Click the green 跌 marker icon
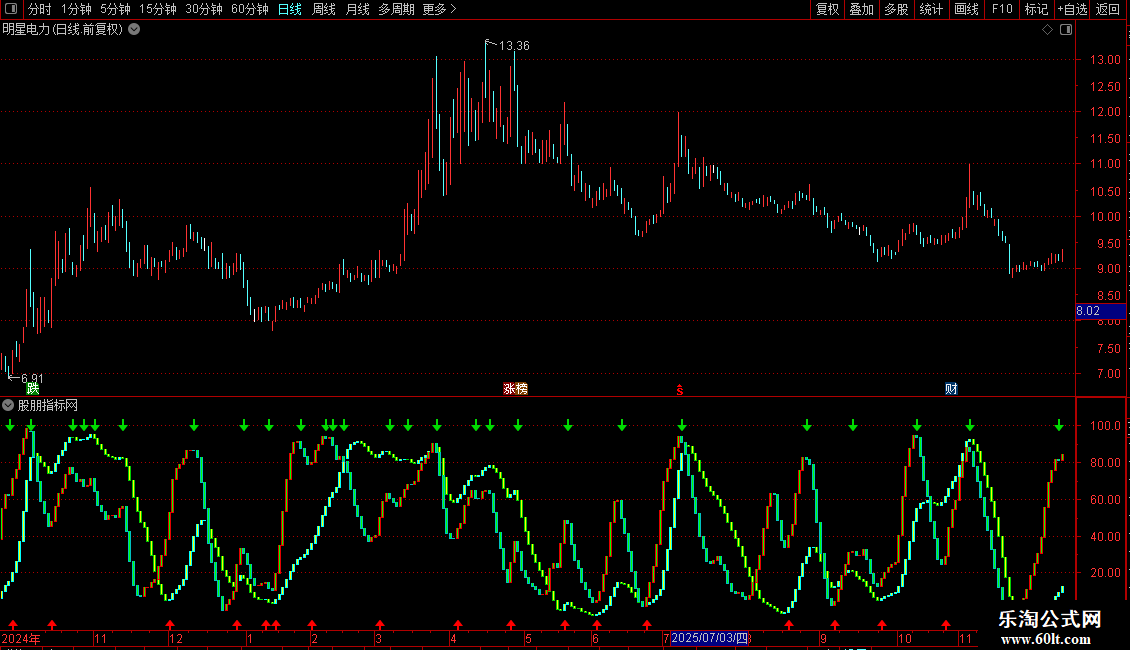Viewport: 1130px width, 650px height. tap(32, 389)
